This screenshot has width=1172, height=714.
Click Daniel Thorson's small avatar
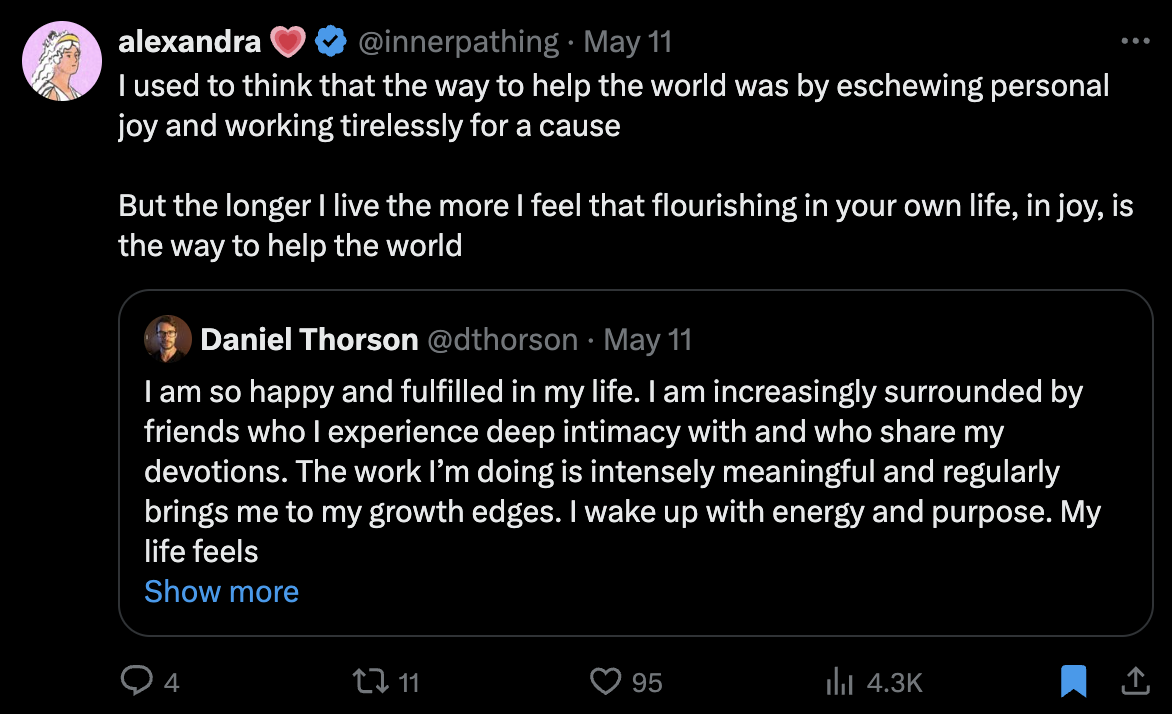(x=168, y=339)
